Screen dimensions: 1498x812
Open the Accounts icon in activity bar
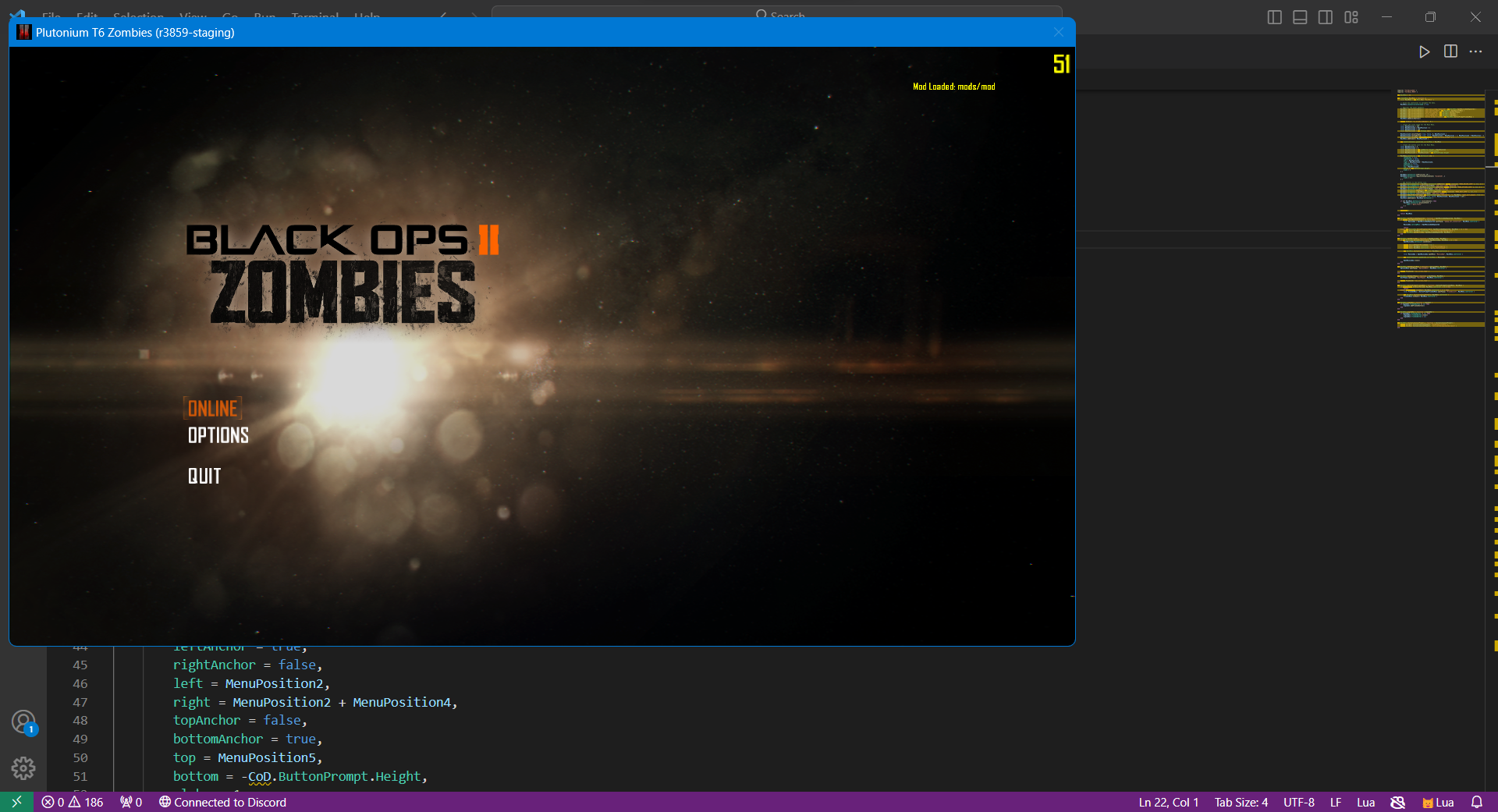point(23,722)
